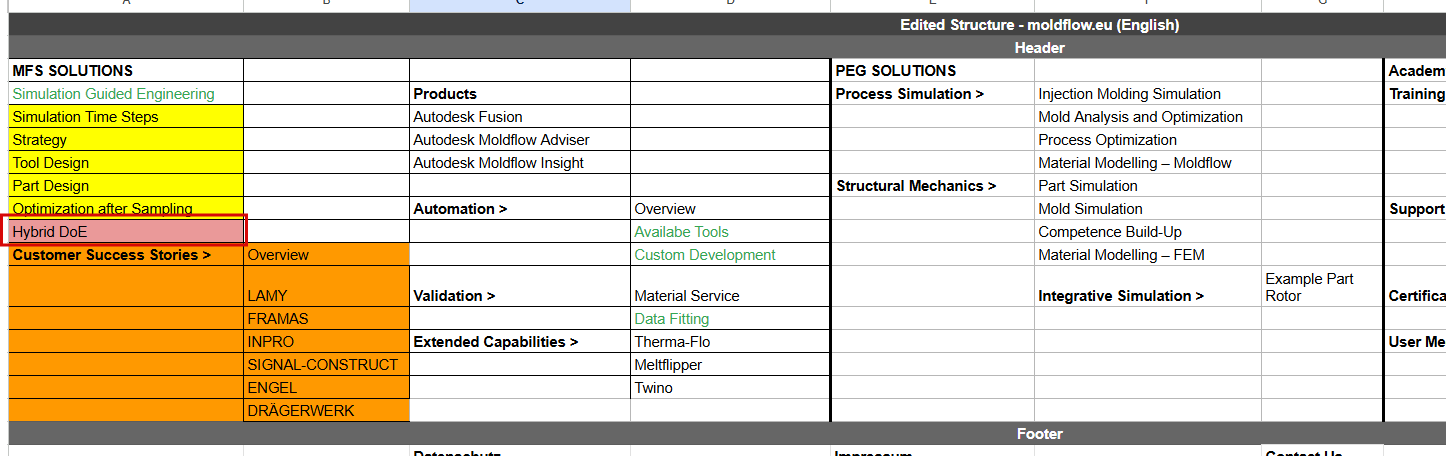Click 'Extended Capabilities >' cell
This screenshot has width=1446, height=456.
click(x=520, y=342)
